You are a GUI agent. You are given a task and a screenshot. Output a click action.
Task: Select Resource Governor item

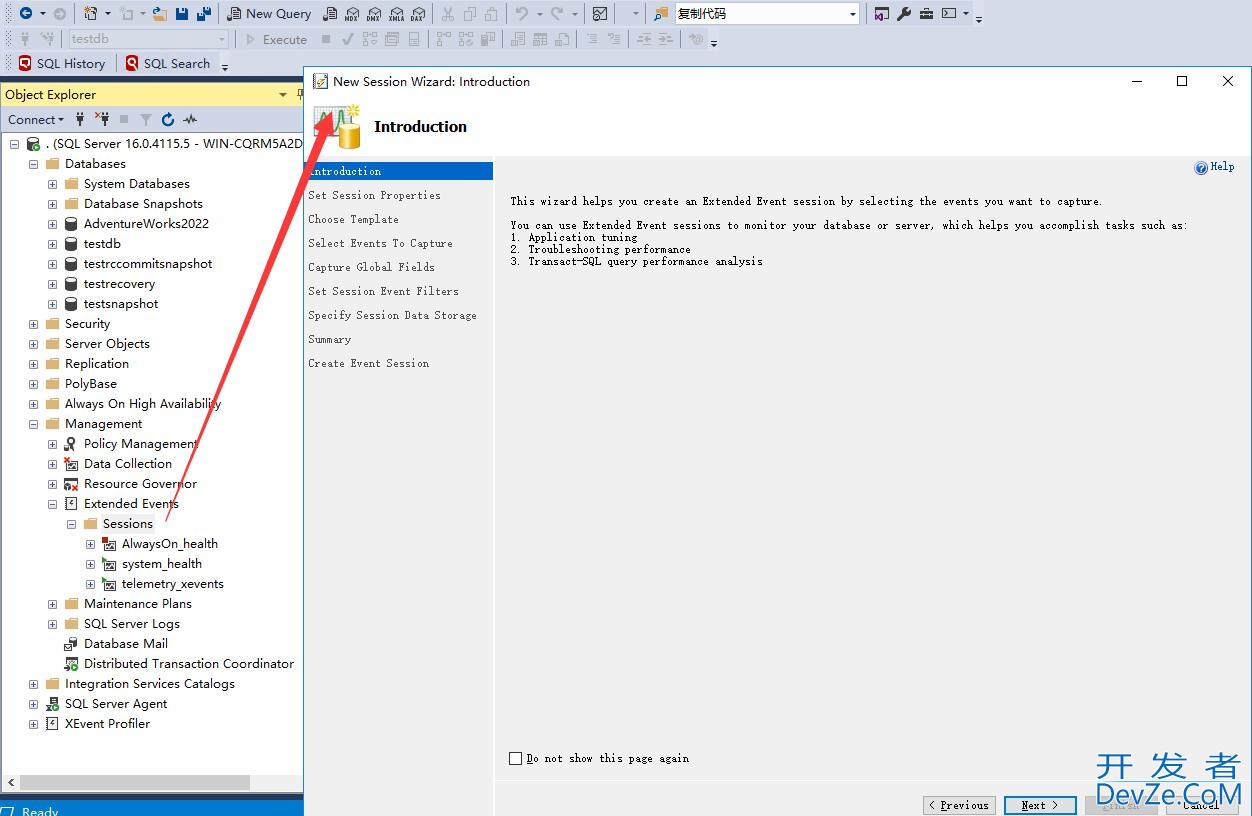coord(140,484)
